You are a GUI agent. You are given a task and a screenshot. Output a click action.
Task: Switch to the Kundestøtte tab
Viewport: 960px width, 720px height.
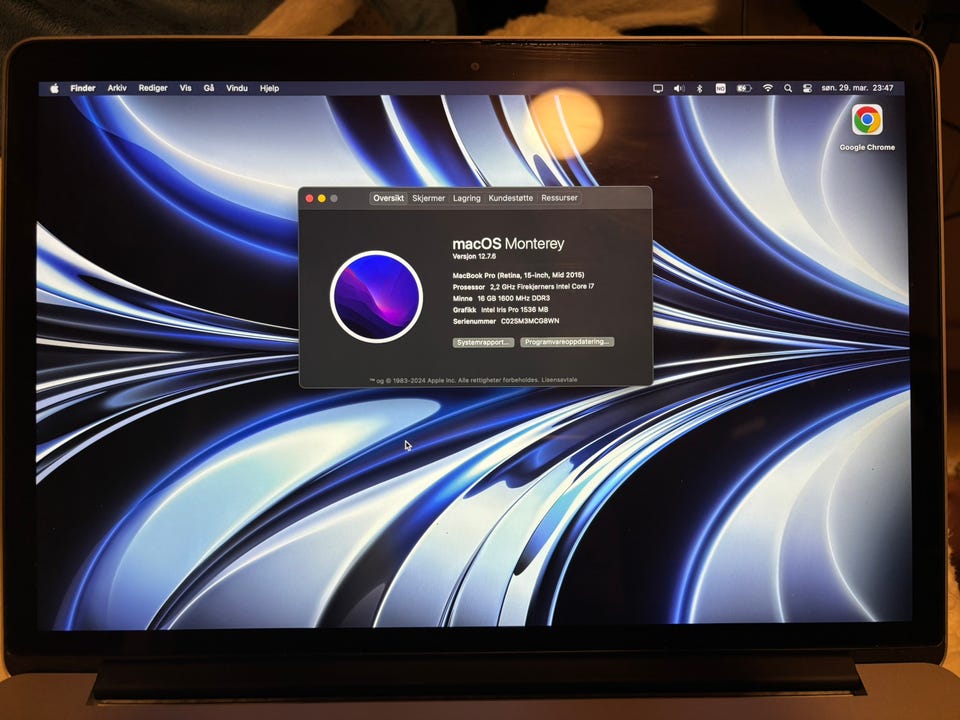[x=511, y=198]
